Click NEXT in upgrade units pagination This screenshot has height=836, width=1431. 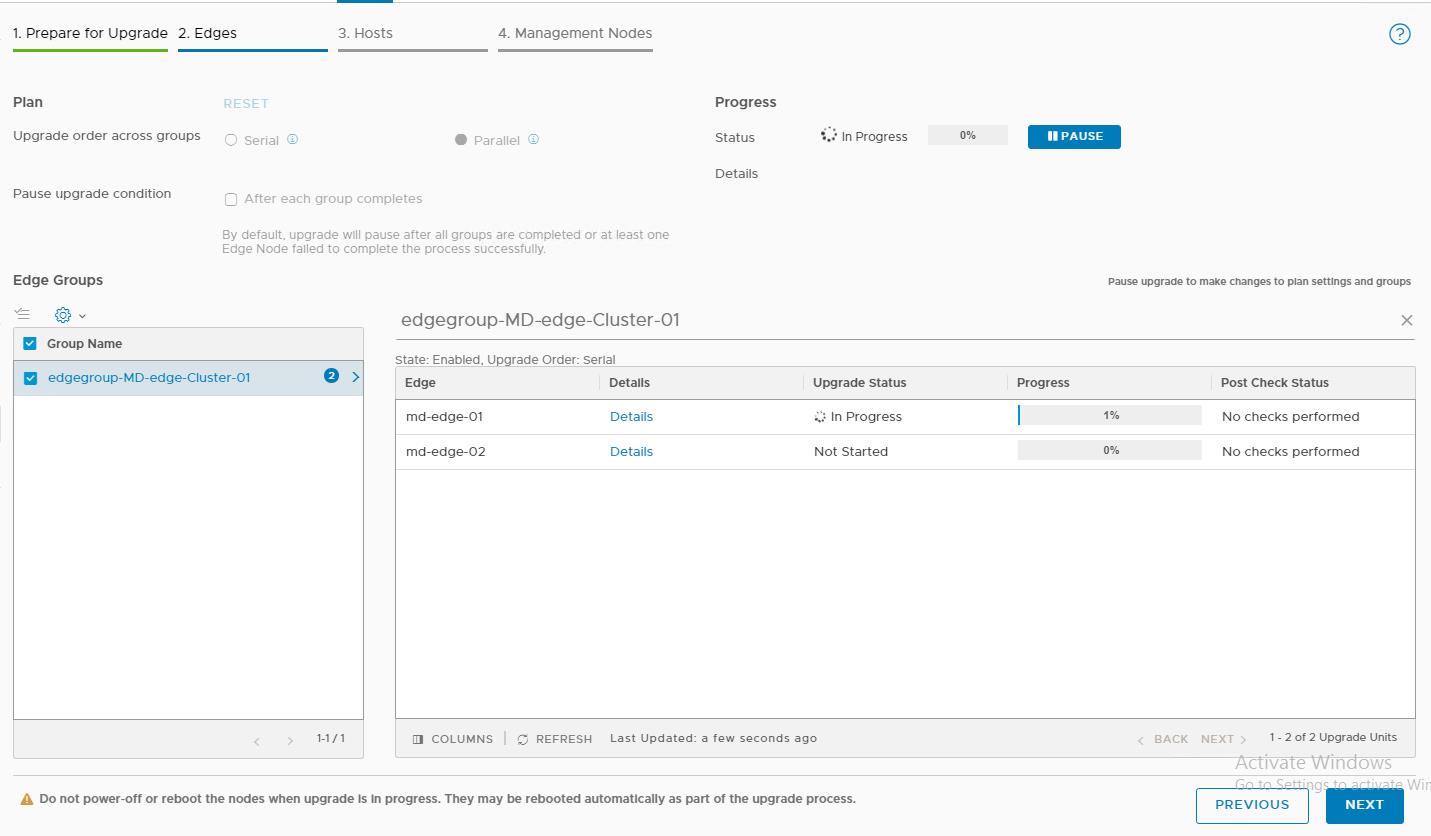(x=1224, y=739)
